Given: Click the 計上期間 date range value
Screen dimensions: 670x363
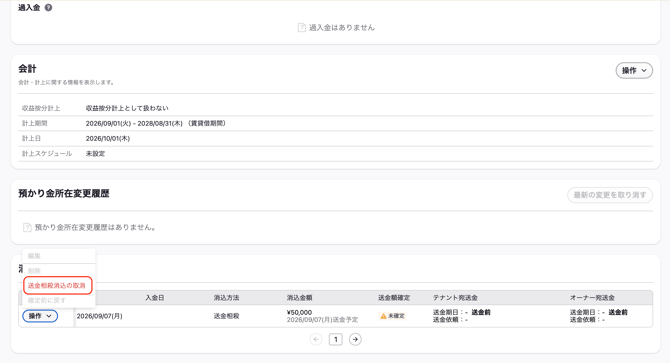Looking at the screenshot, I should click(x=156, y=123).
